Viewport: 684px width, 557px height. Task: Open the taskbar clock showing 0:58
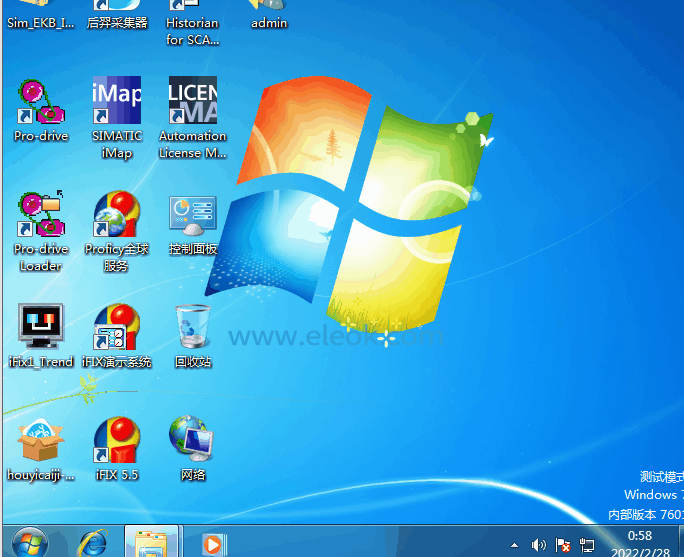tap(640, 543)
